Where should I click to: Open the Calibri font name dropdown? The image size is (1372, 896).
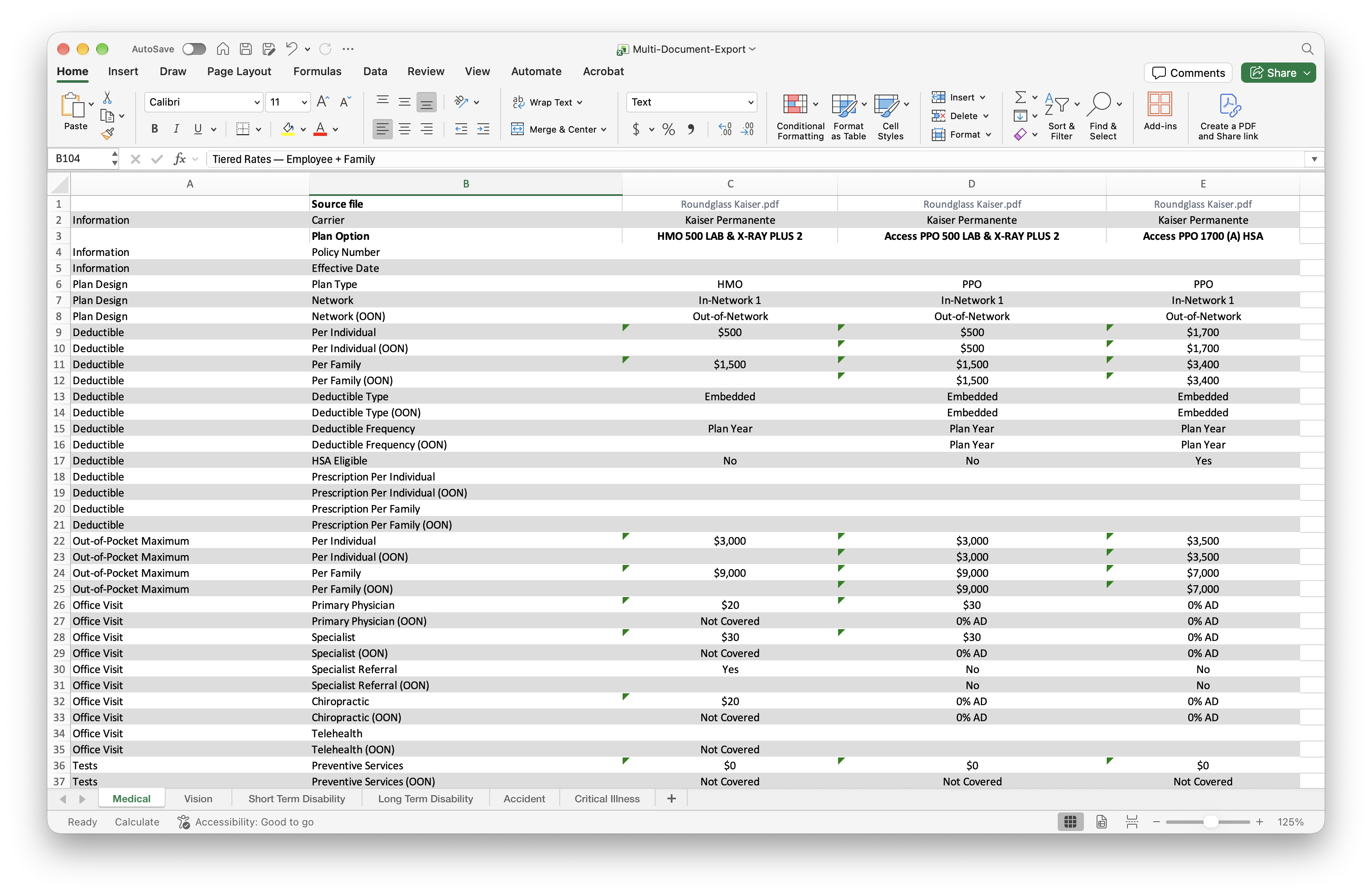[x=257, y=102]
